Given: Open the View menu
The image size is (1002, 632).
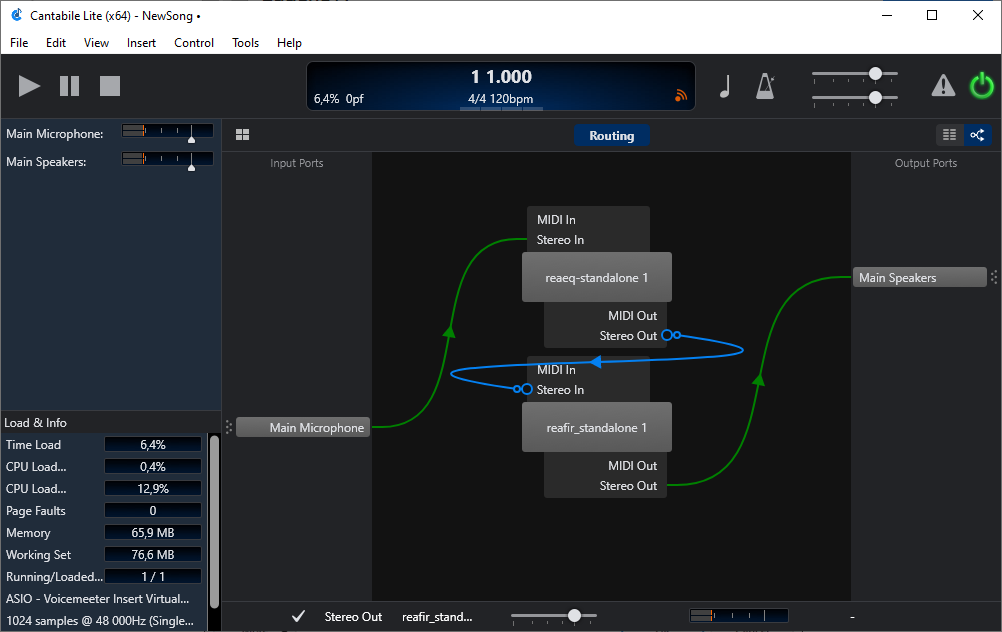Looking at the screenshot, I should [x=96, y=43].
